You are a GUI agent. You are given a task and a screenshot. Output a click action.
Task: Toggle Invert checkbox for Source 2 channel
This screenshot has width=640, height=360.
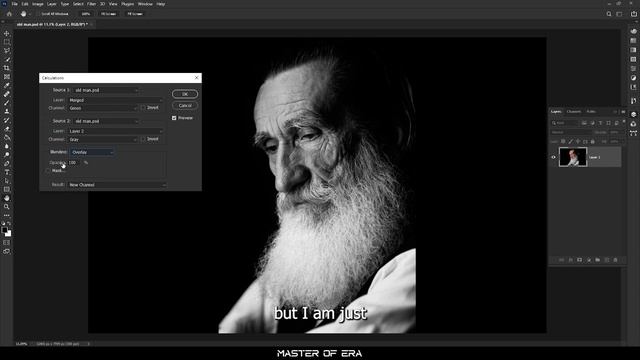[x=143, y=139]
